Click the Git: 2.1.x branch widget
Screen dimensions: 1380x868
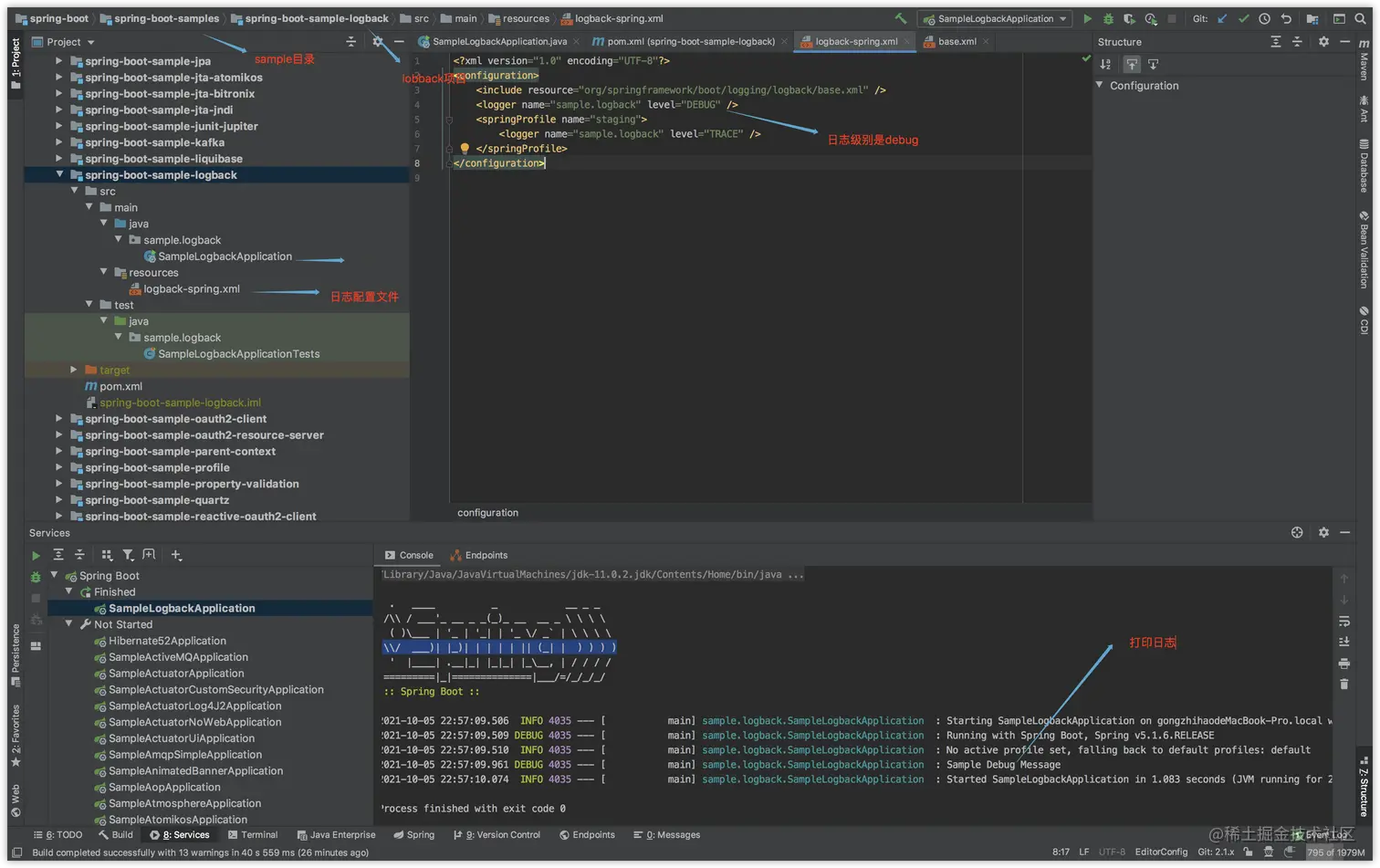[x=1216, y=852]
